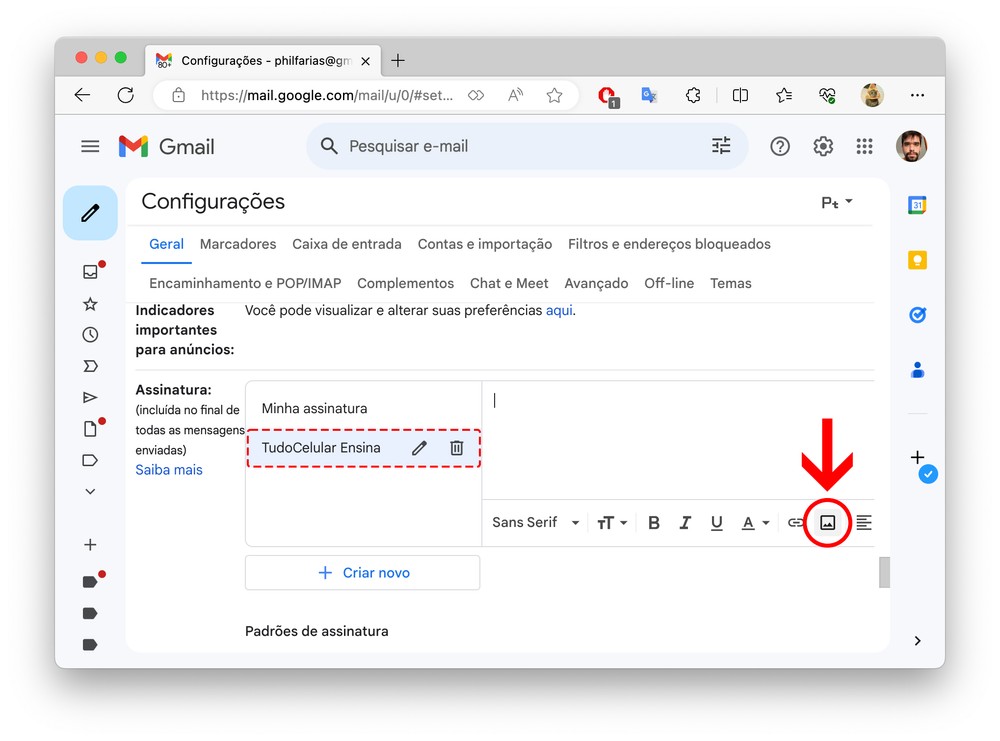Click Criar novo signature button
Viewport: 1000px width, 741px height.
point(363,573)
